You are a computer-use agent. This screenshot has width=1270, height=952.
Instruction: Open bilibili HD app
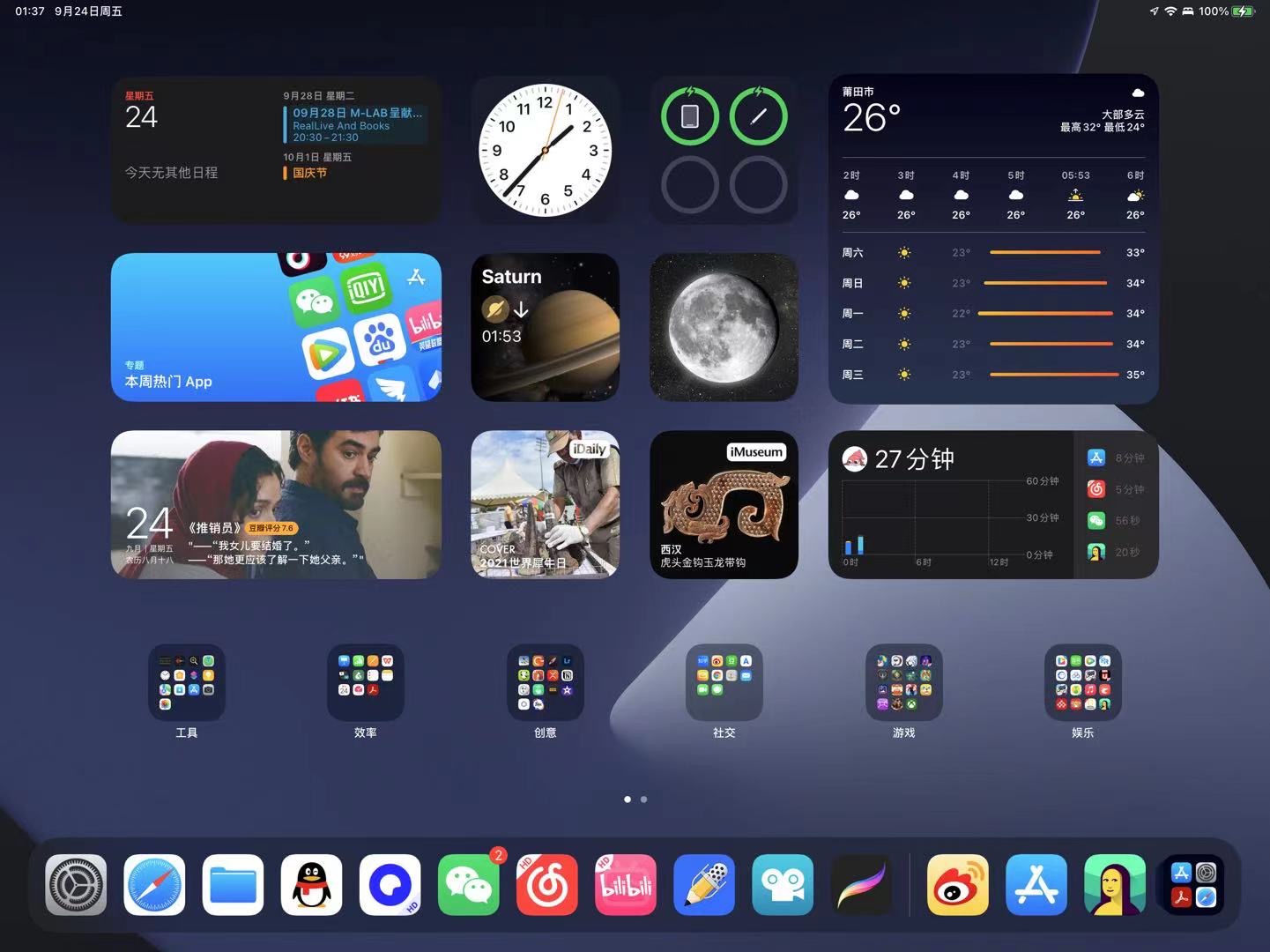(626, 885)
